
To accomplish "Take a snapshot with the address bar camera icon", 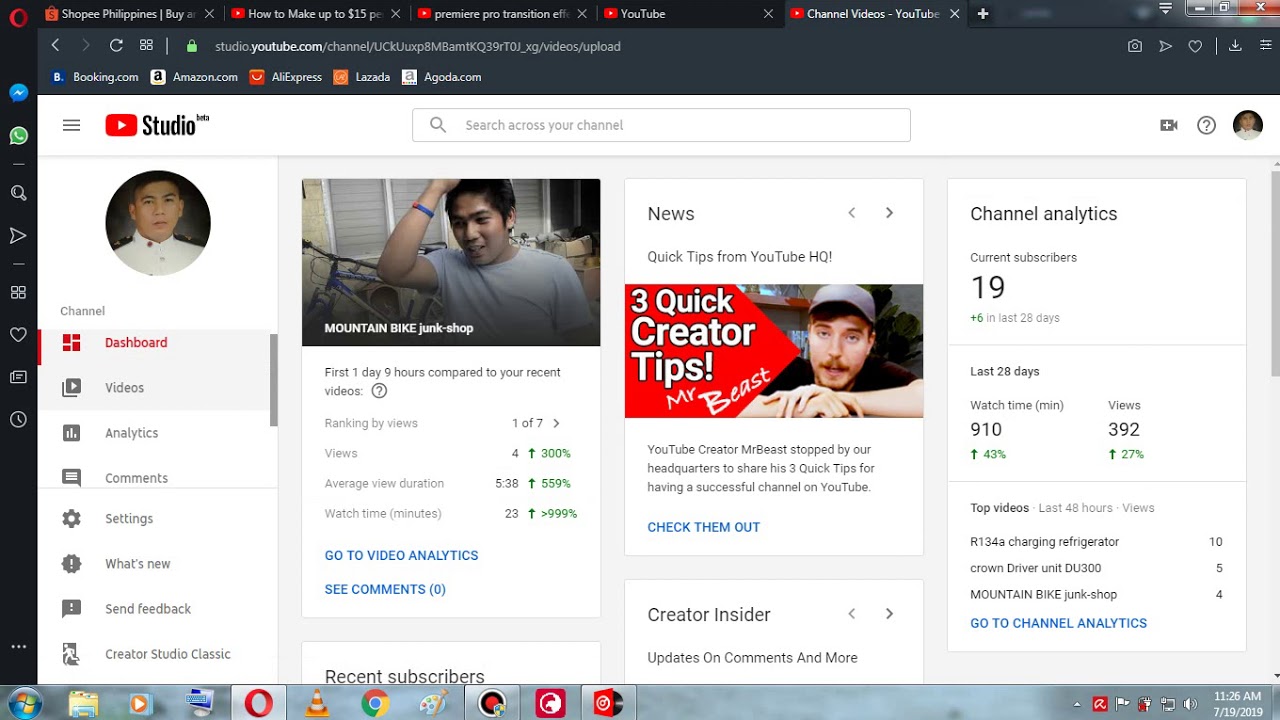I will point(1135,46).
